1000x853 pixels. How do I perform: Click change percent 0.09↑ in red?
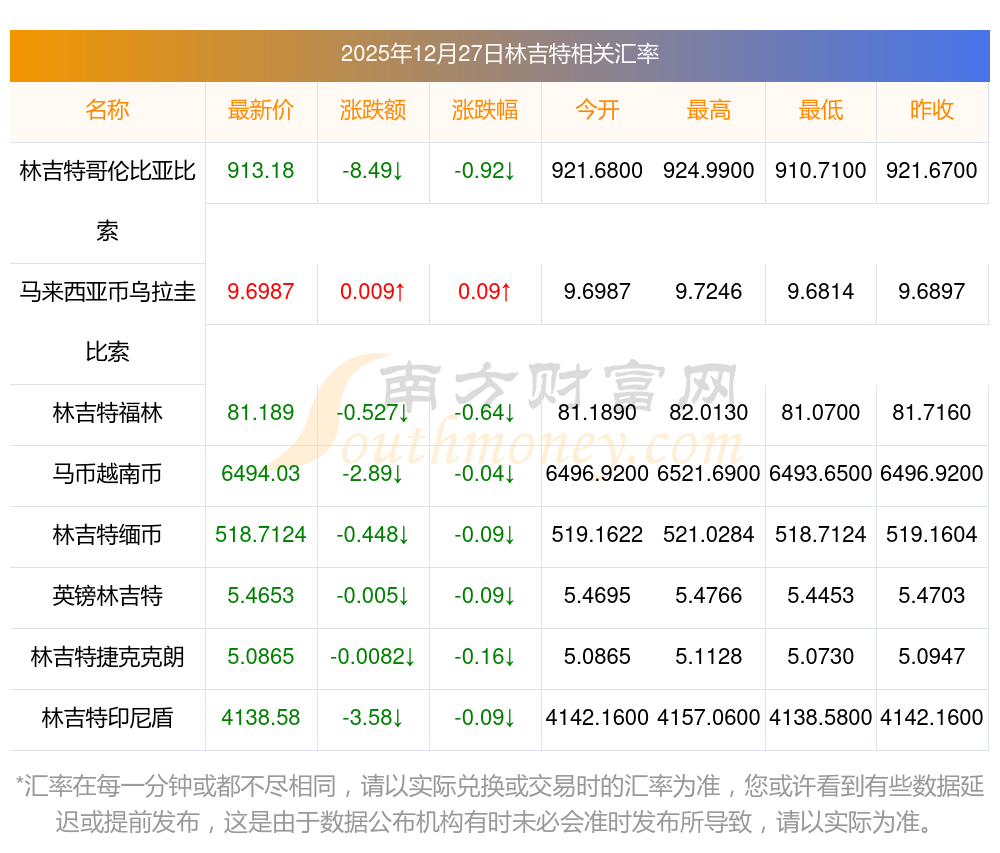click(485, 291)
